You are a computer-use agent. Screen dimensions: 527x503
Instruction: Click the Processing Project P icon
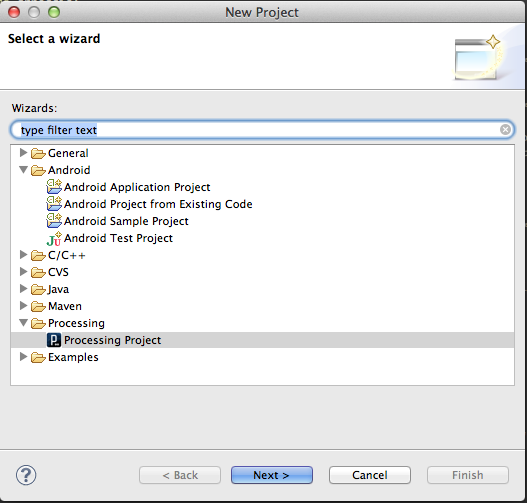tap(54, 340)
